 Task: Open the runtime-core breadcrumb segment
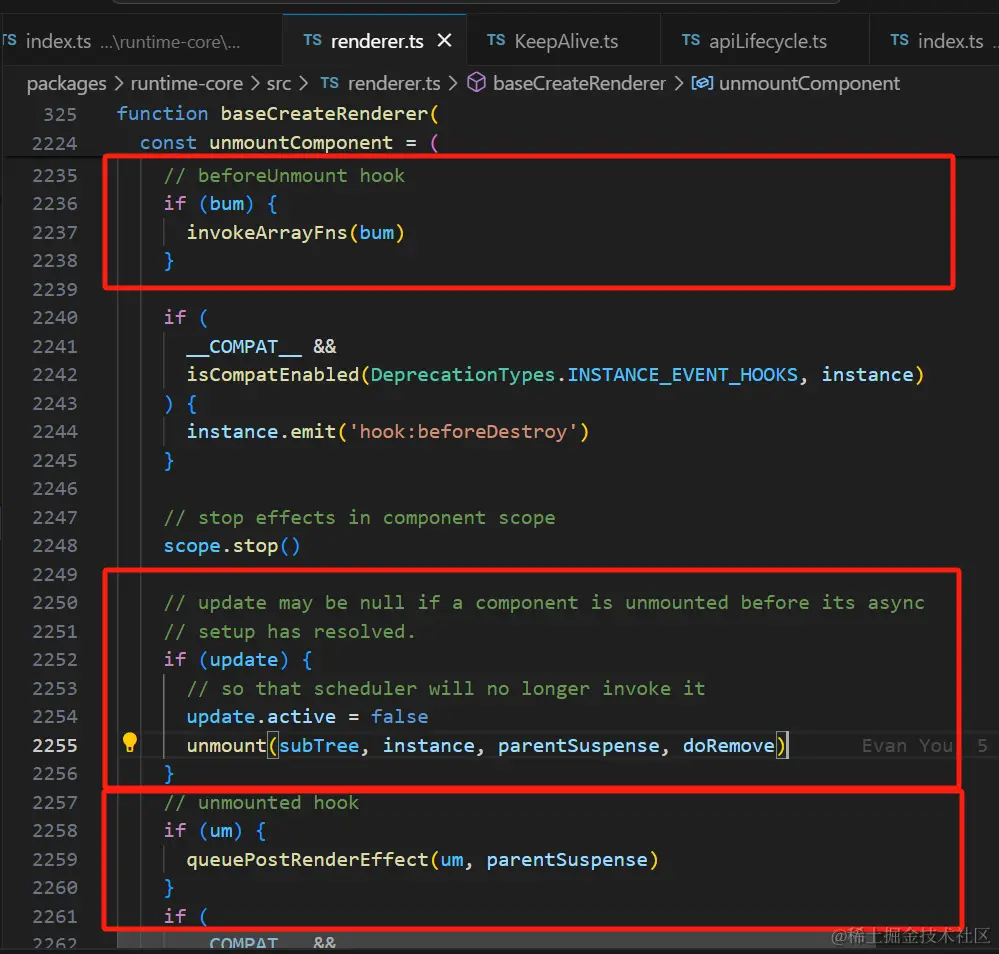tap(187, 83)
